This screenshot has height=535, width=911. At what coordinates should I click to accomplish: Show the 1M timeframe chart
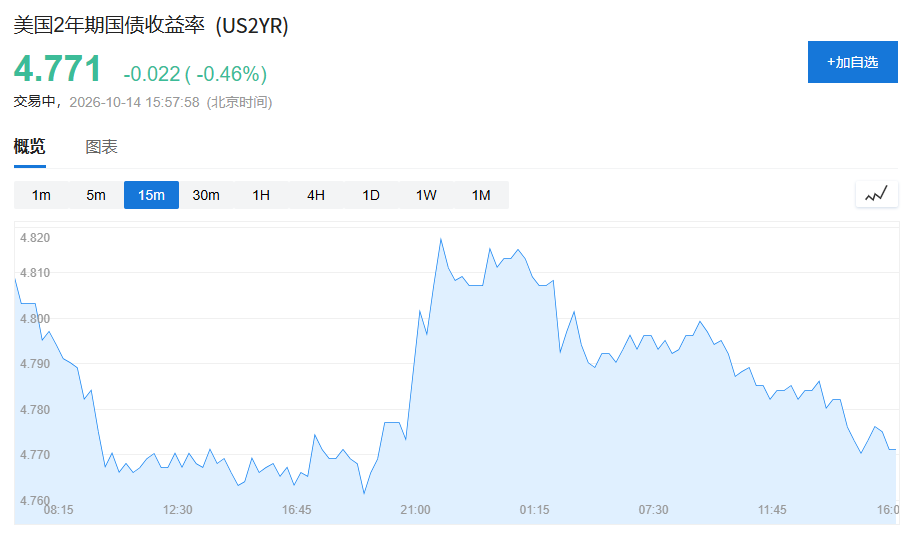click(481, 195)
